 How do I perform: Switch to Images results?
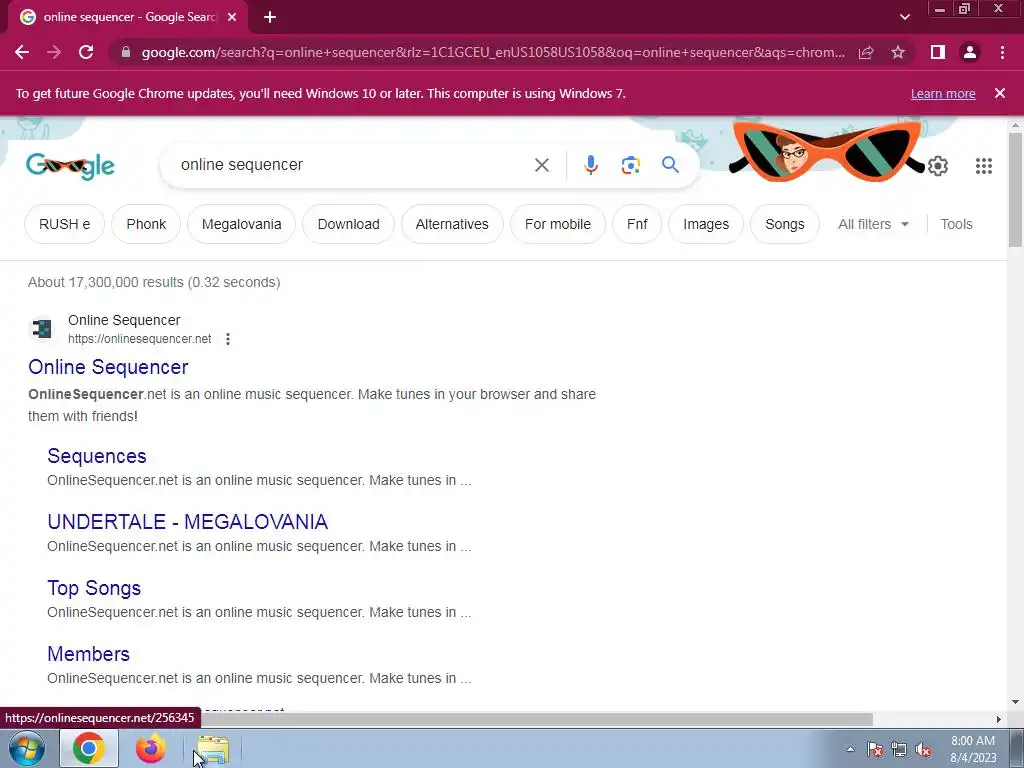click(x=706, y=224)
